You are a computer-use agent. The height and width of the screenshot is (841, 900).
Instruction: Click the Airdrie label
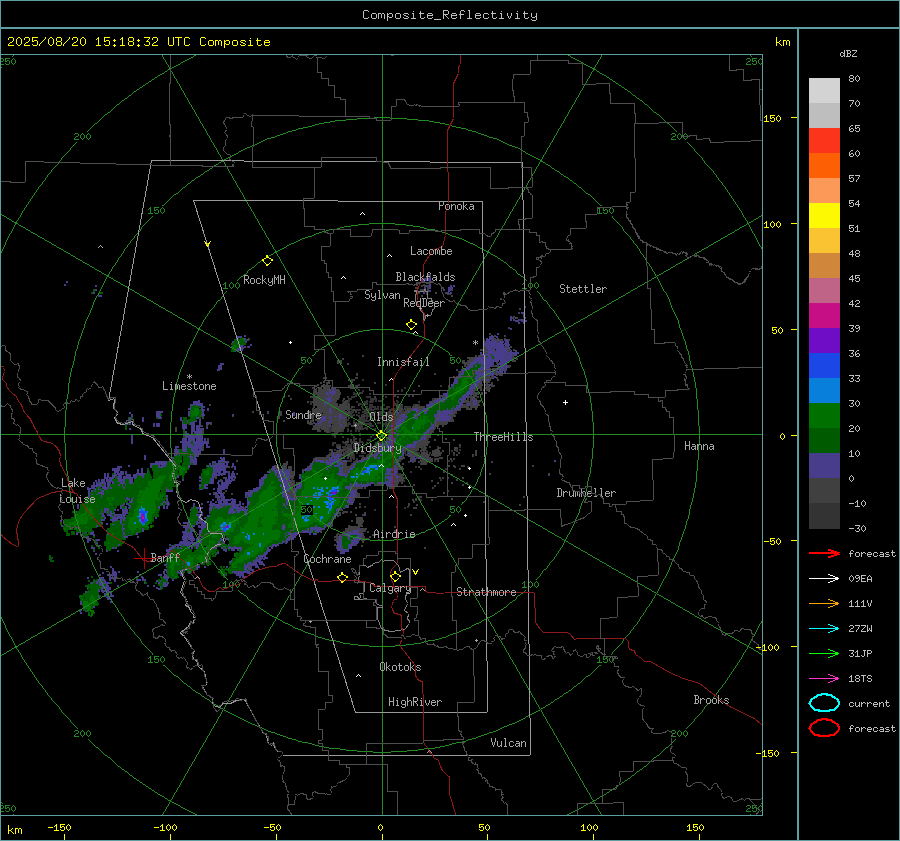pos(394,534)
